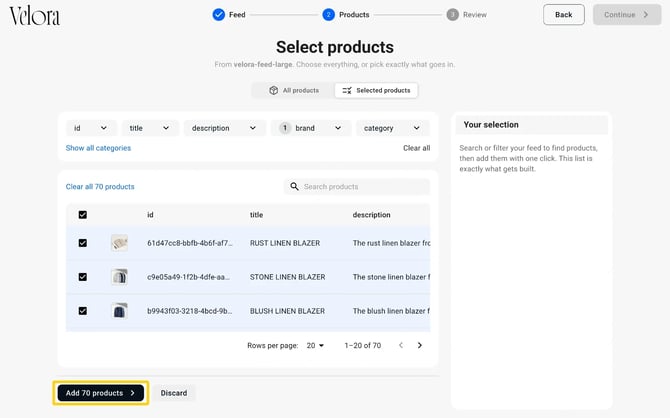
Task: Click the RUST LINEN BLAZER title
Action: pyautogui.click(x=285, y=243)
